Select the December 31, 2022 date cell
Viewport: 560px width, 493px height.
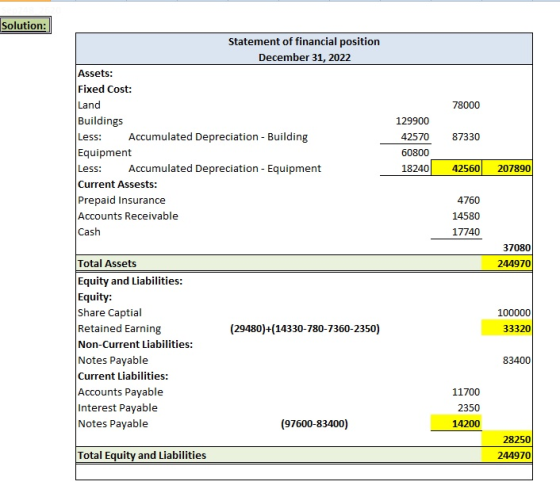point(304,57)
